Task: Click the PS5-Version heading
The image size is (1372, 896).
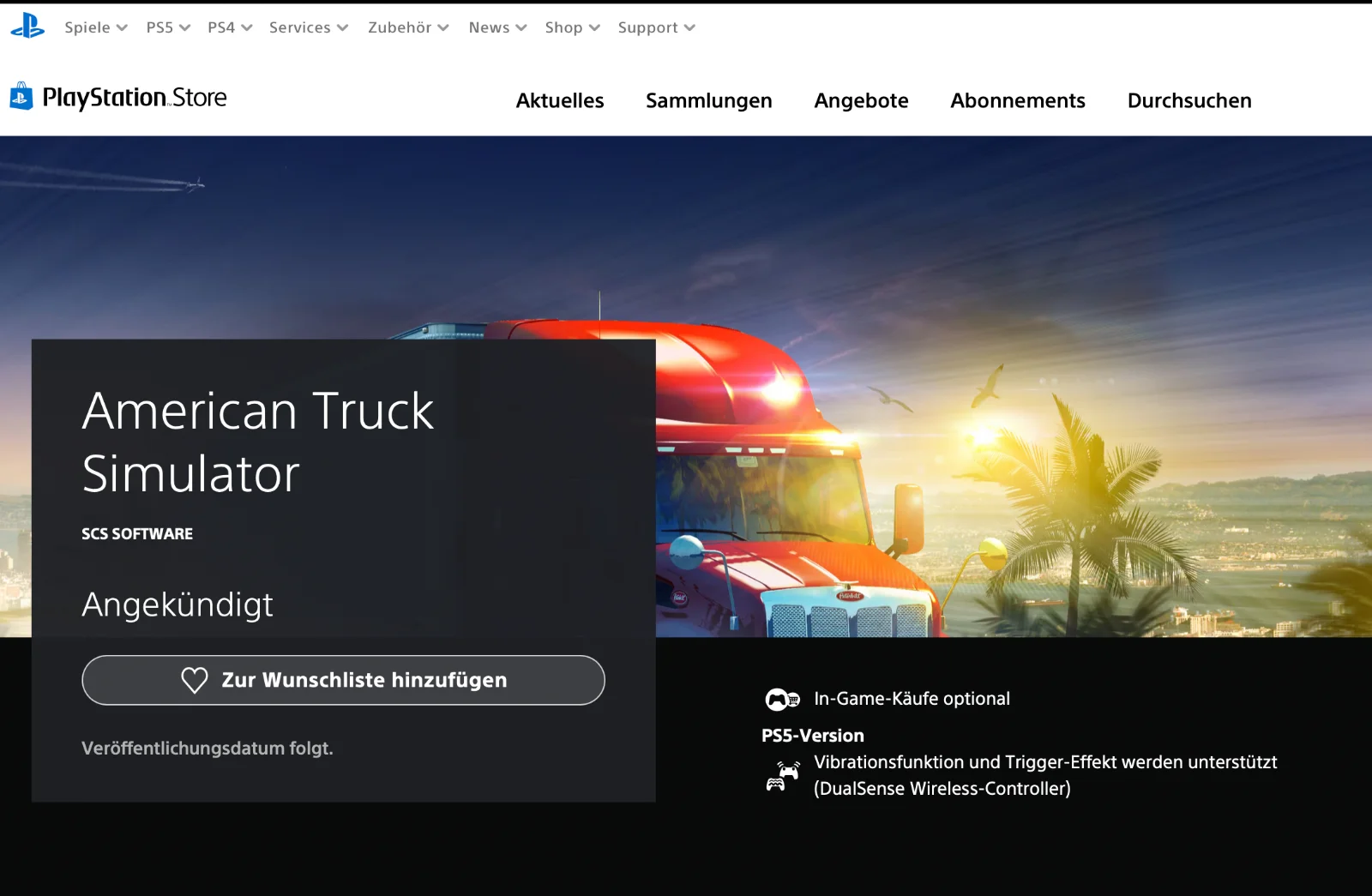Action: 813,736
